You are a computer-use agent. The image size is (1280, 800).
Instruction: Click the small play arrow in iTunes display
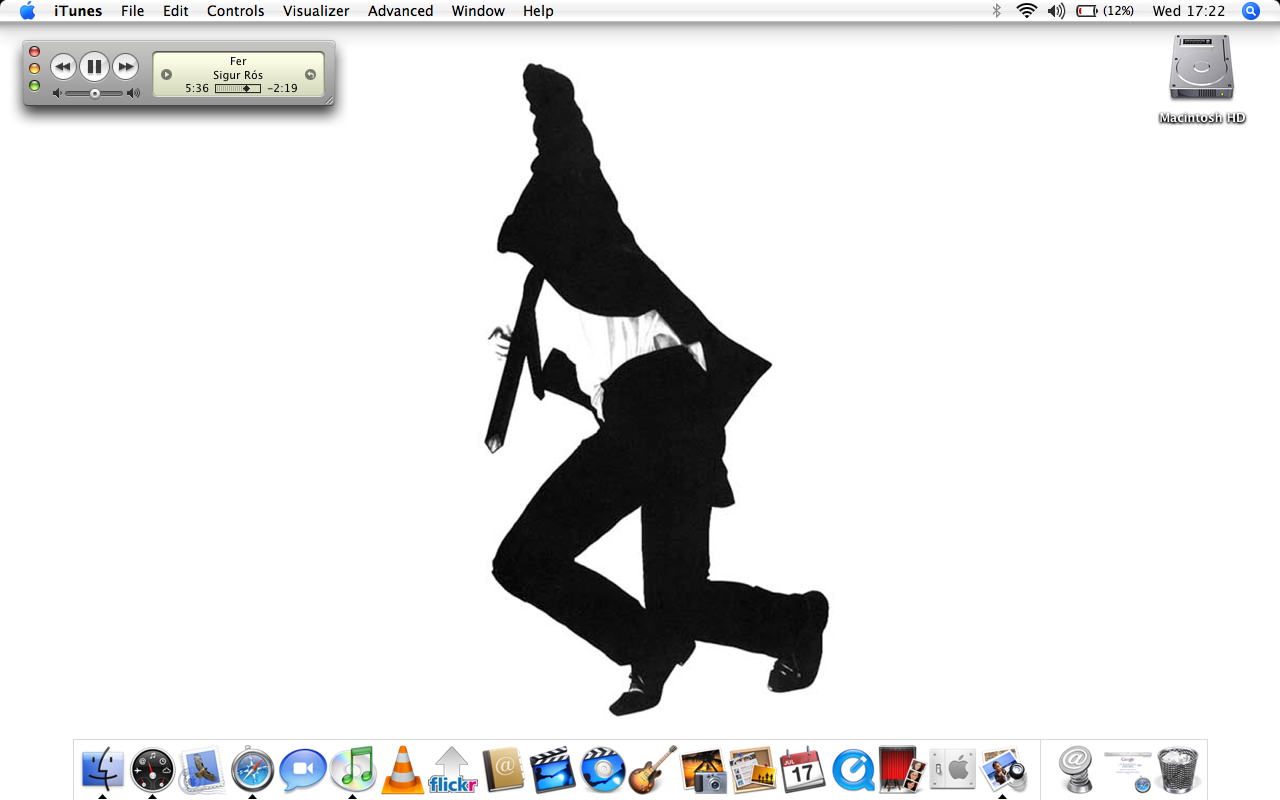tap(167, 75)
